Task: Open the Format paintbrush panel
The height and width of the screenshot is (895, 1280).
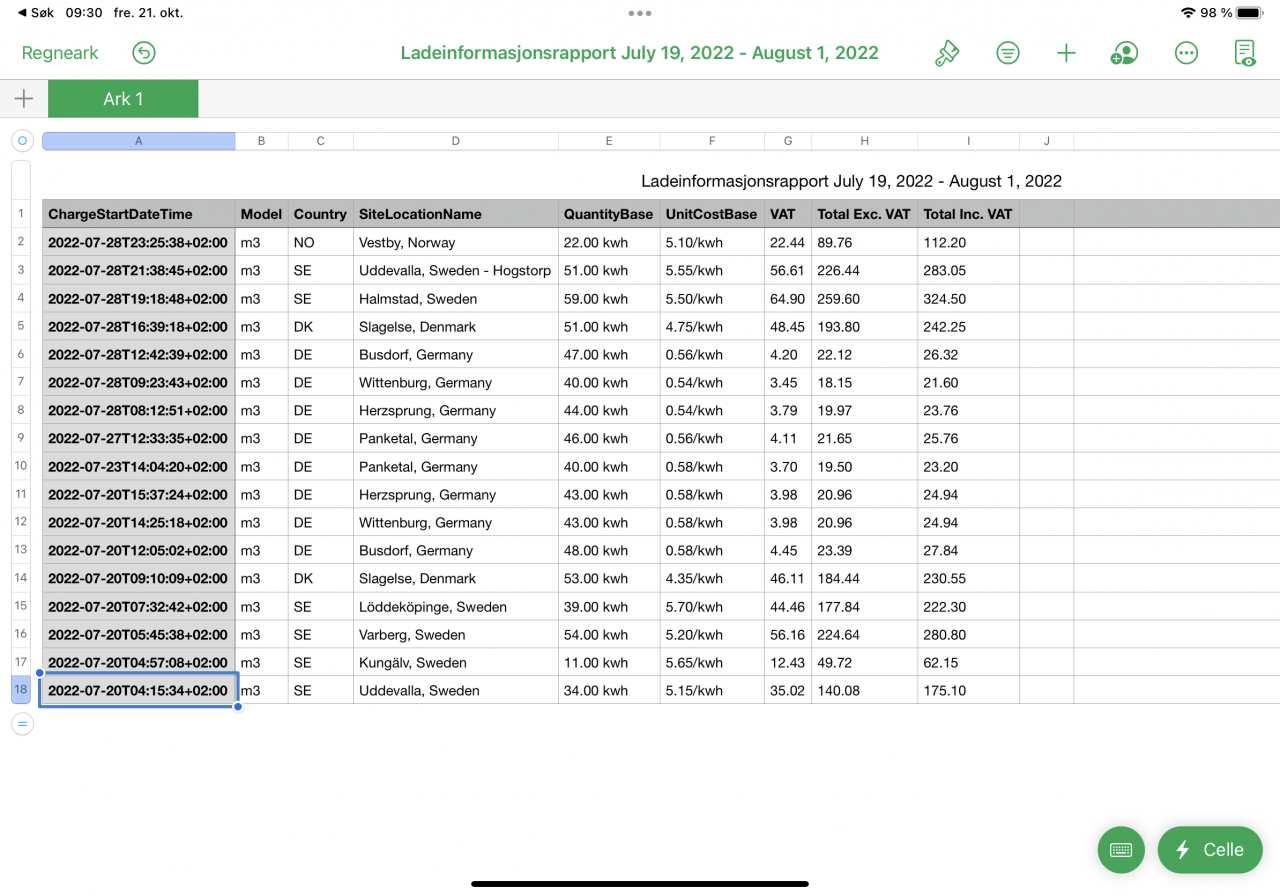Action: click(x=946, y=53)
